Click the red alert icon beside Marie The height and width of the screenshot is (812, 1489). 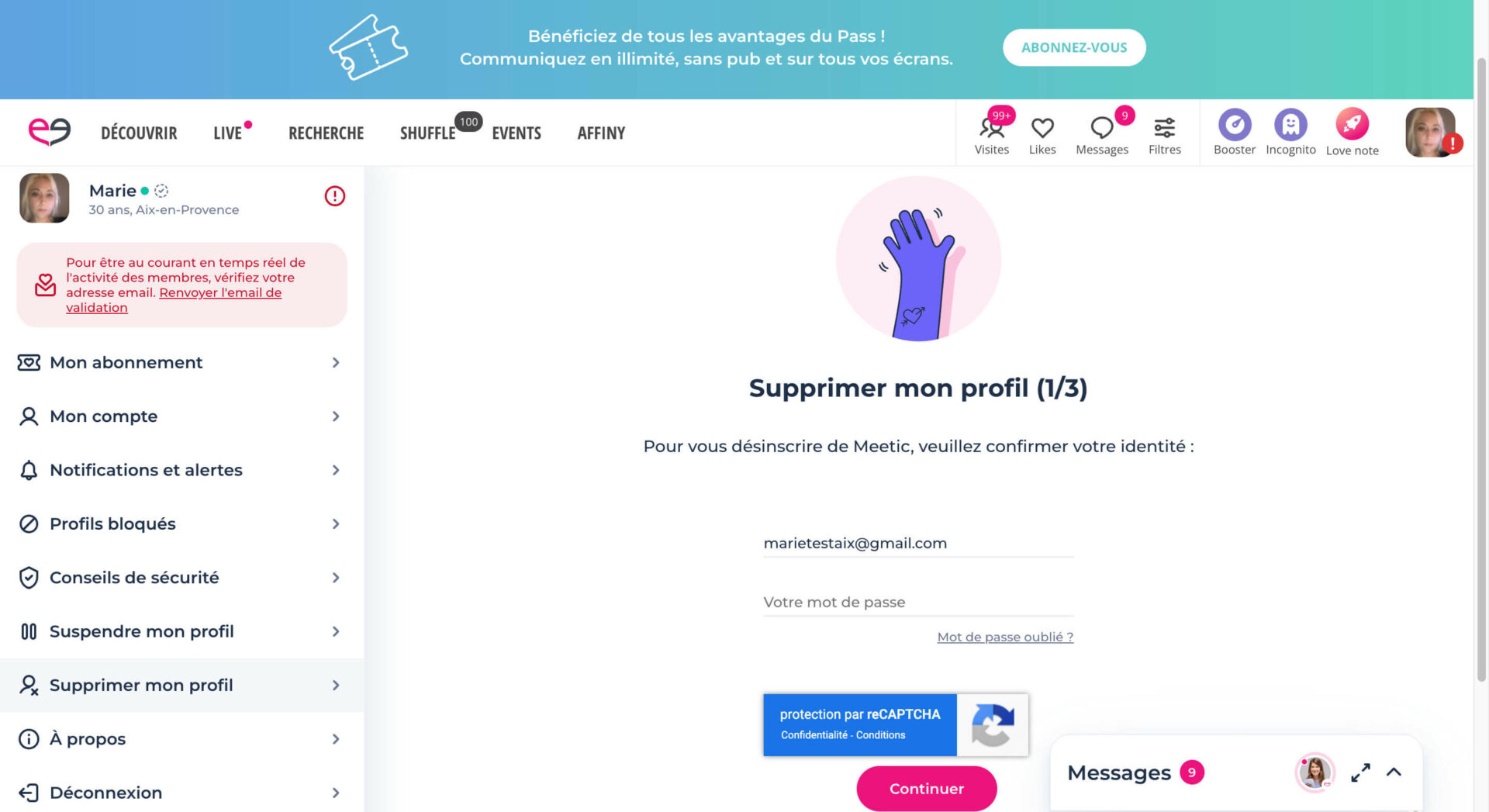click(334, 196)
